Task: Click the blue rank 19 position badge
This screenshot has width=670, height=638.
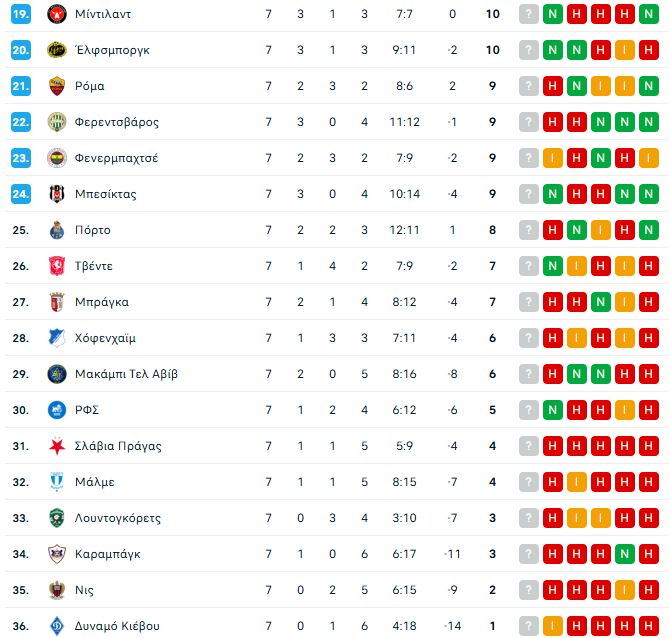Action: [x=21, y=14]
